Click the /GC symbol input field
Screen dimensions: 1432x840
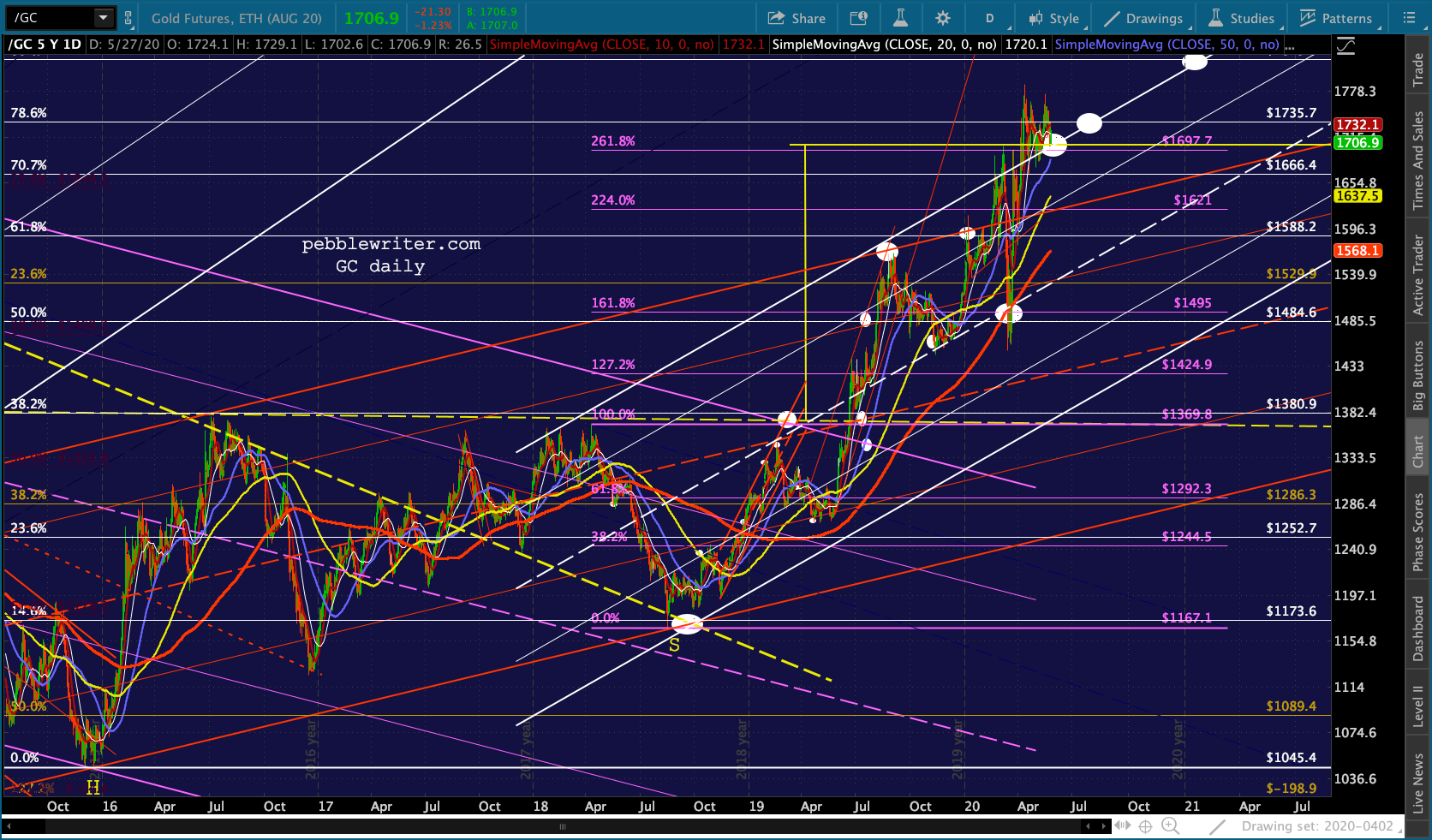pos(51,17)
